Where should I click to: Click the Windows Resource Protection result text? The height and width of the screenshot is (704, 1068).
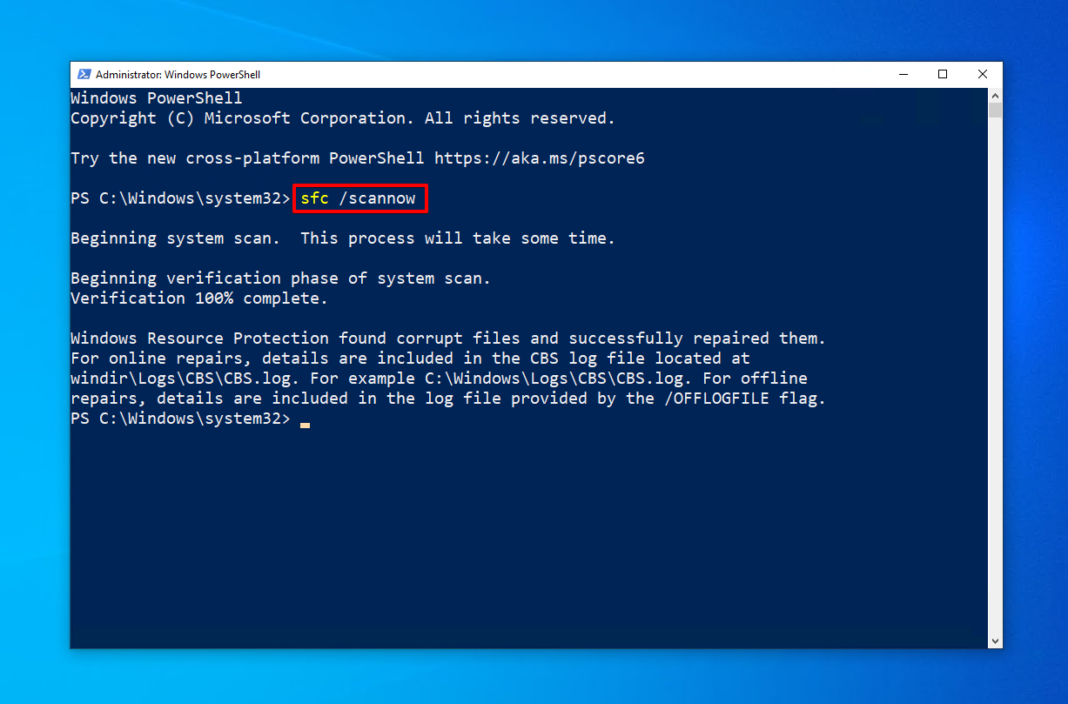[x=447, y=337]
